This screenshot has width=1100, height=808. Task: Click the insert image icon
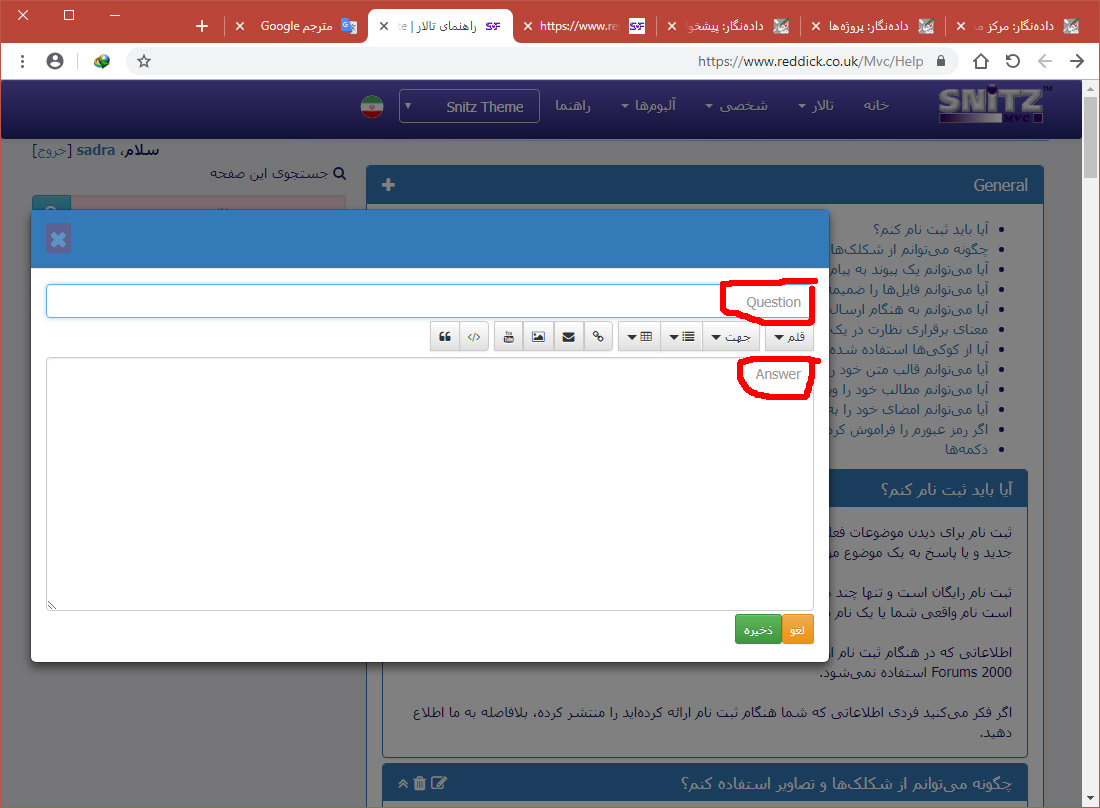click(x=538, y=337)
